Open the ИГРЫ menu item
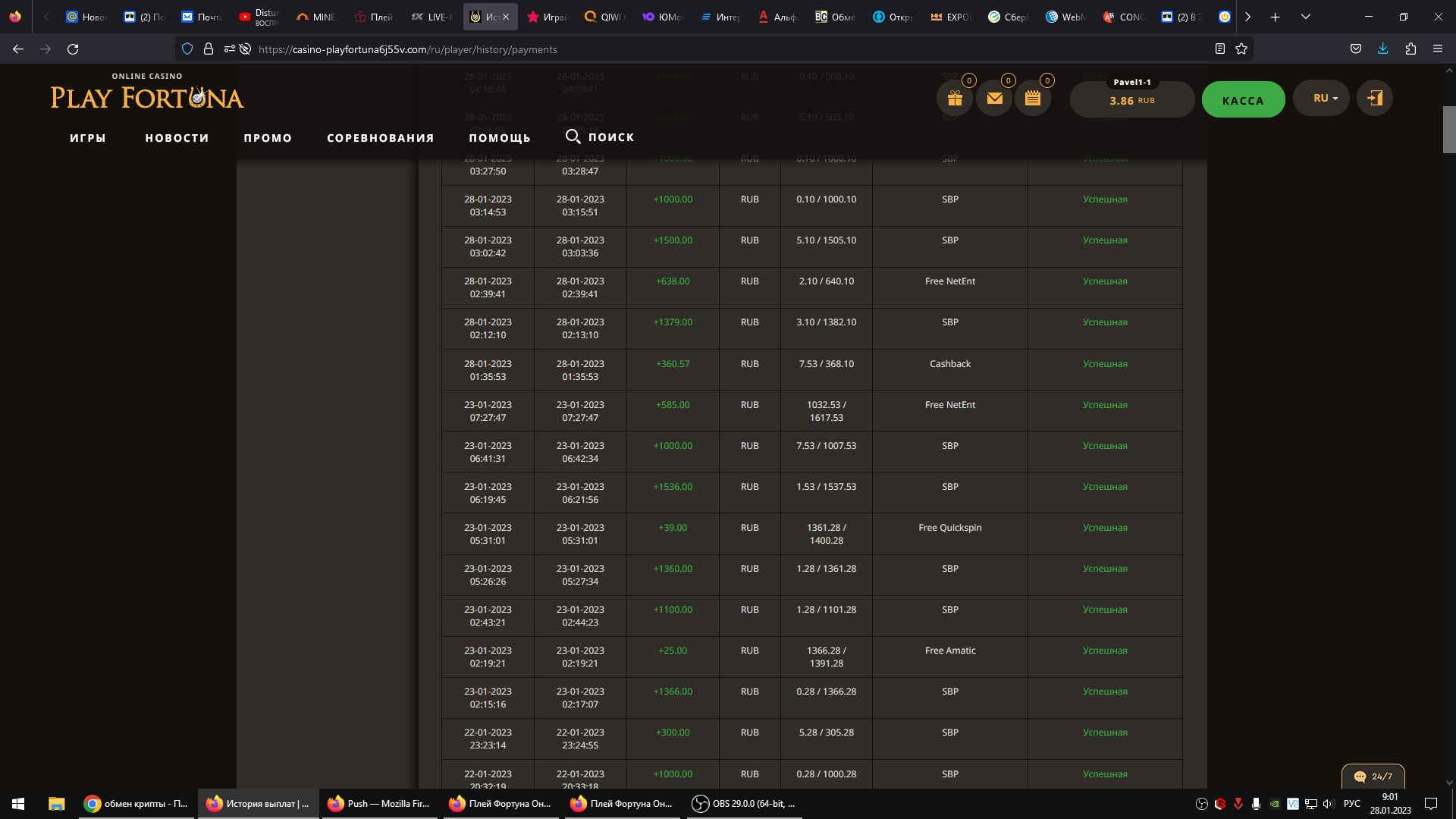Viewport: 1456px width, 819px height. [x=88, y=138]
